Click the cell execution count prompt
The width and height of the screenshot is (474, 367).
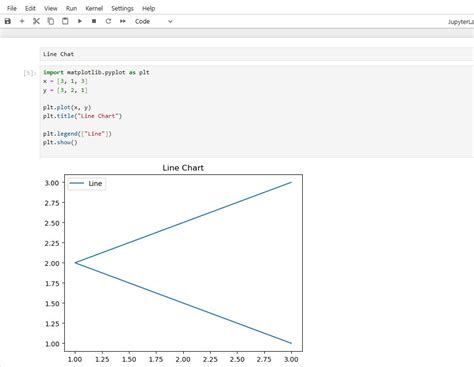(x=29, y=73)
